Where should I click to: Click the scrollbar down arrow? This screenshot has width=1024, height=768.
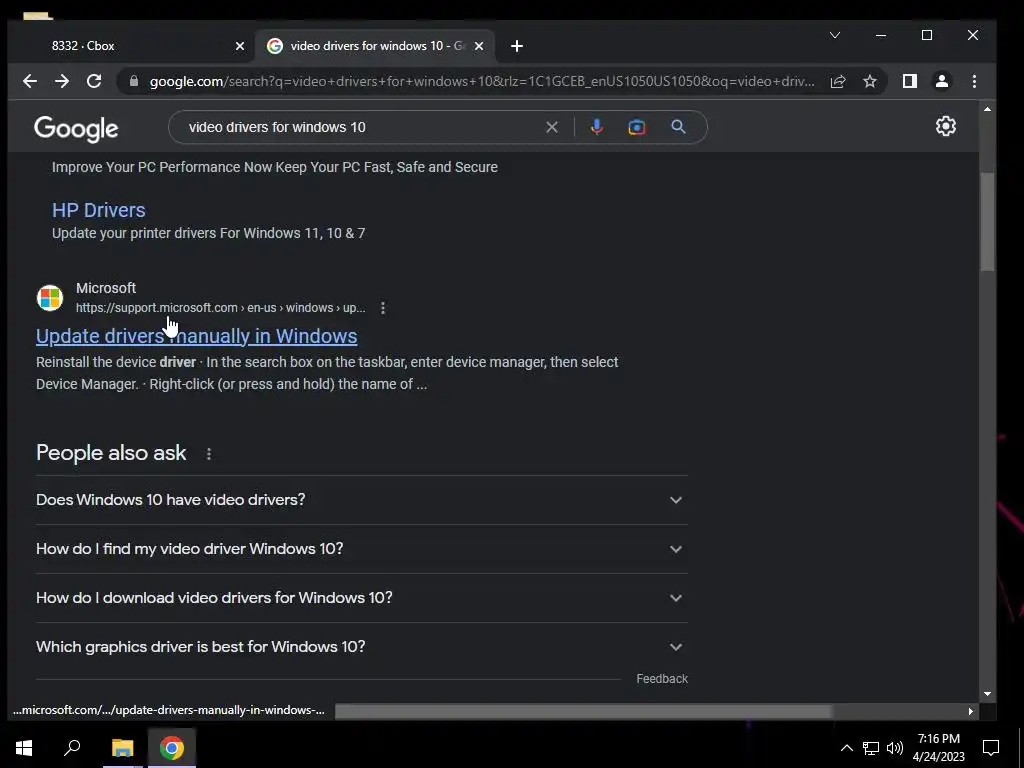pyautogui.click(x=987, y=694)
